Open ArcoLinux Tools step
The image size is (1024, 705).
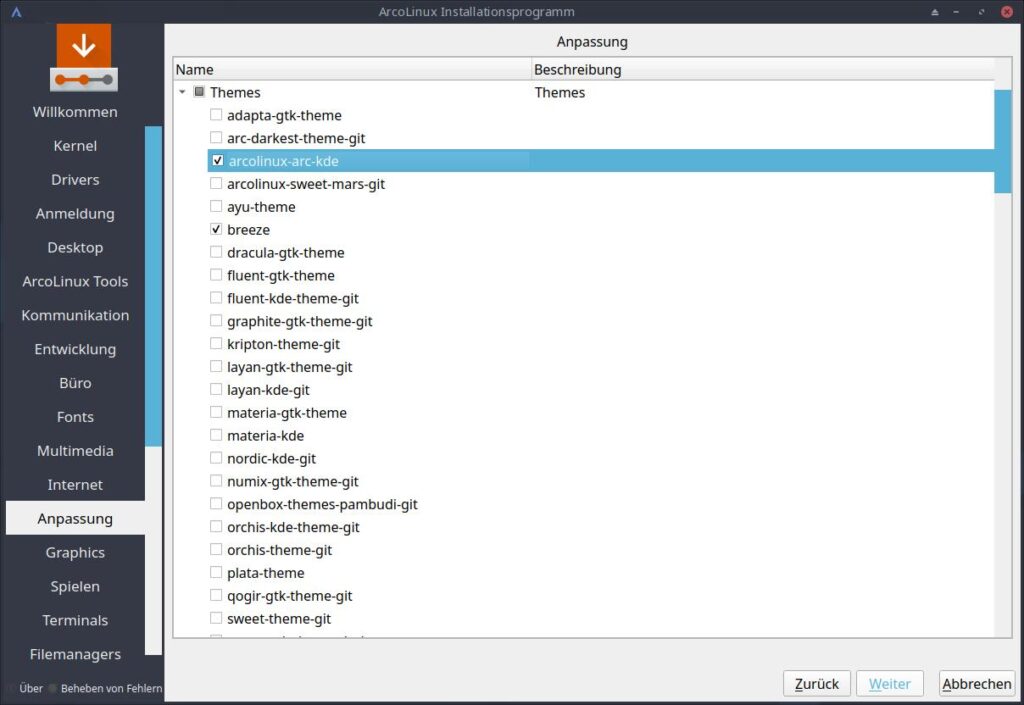(x=75, y=281)
